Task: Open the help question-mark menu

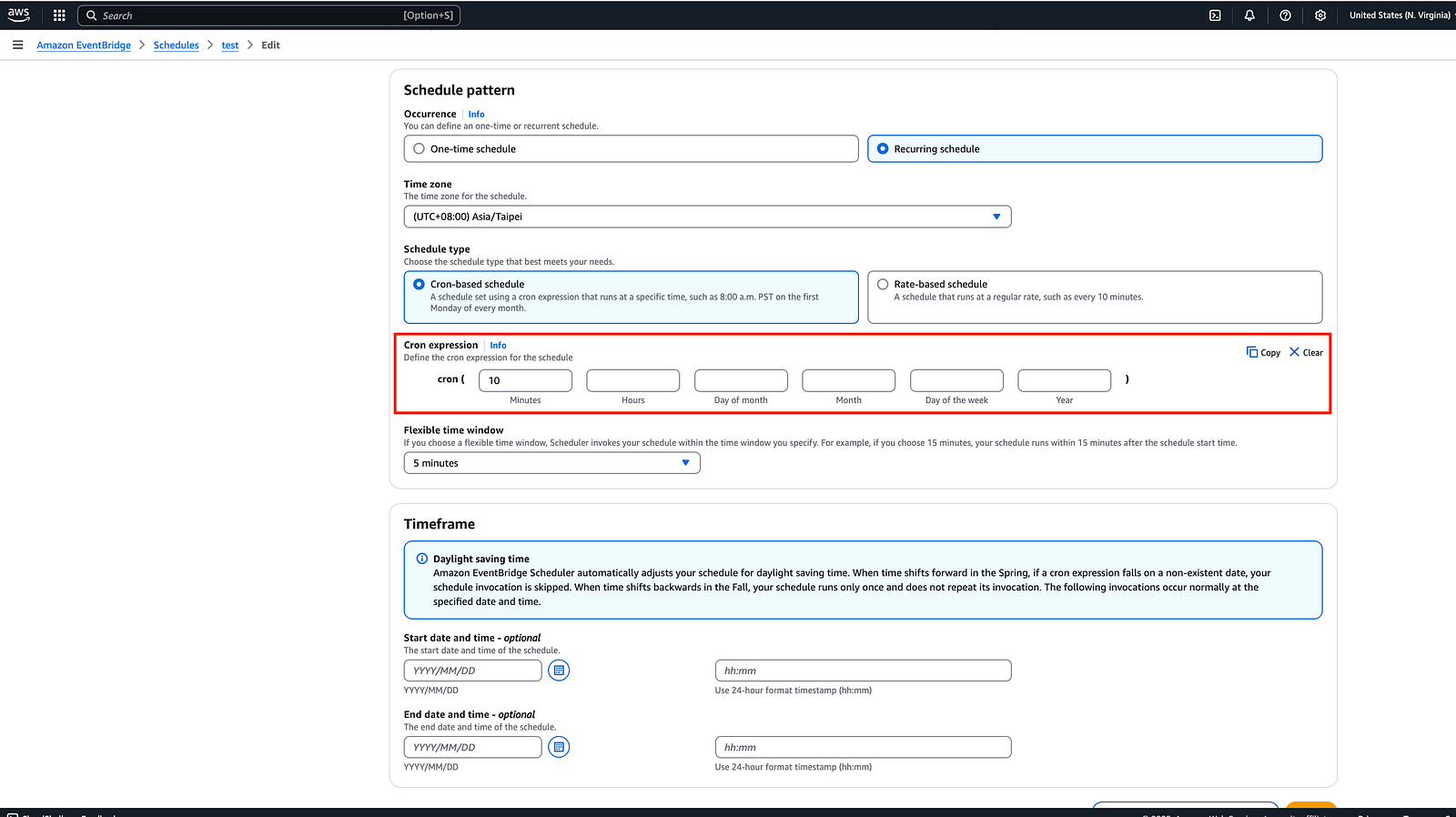Action: pyautogui.click(x=1285, y=15)
